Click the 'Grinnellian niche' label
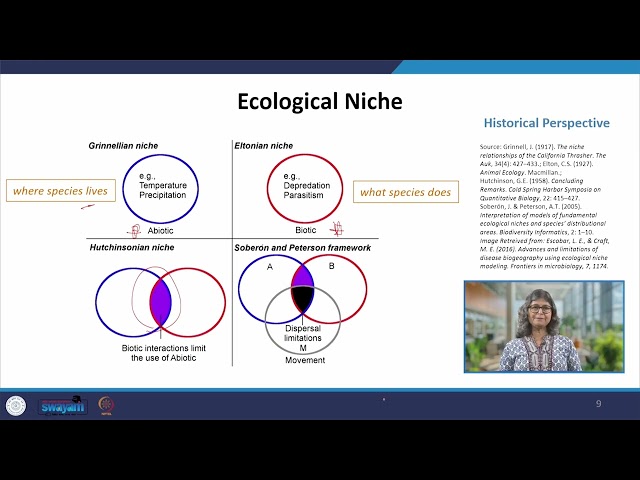Screen dimensions: 640x480 123,146
